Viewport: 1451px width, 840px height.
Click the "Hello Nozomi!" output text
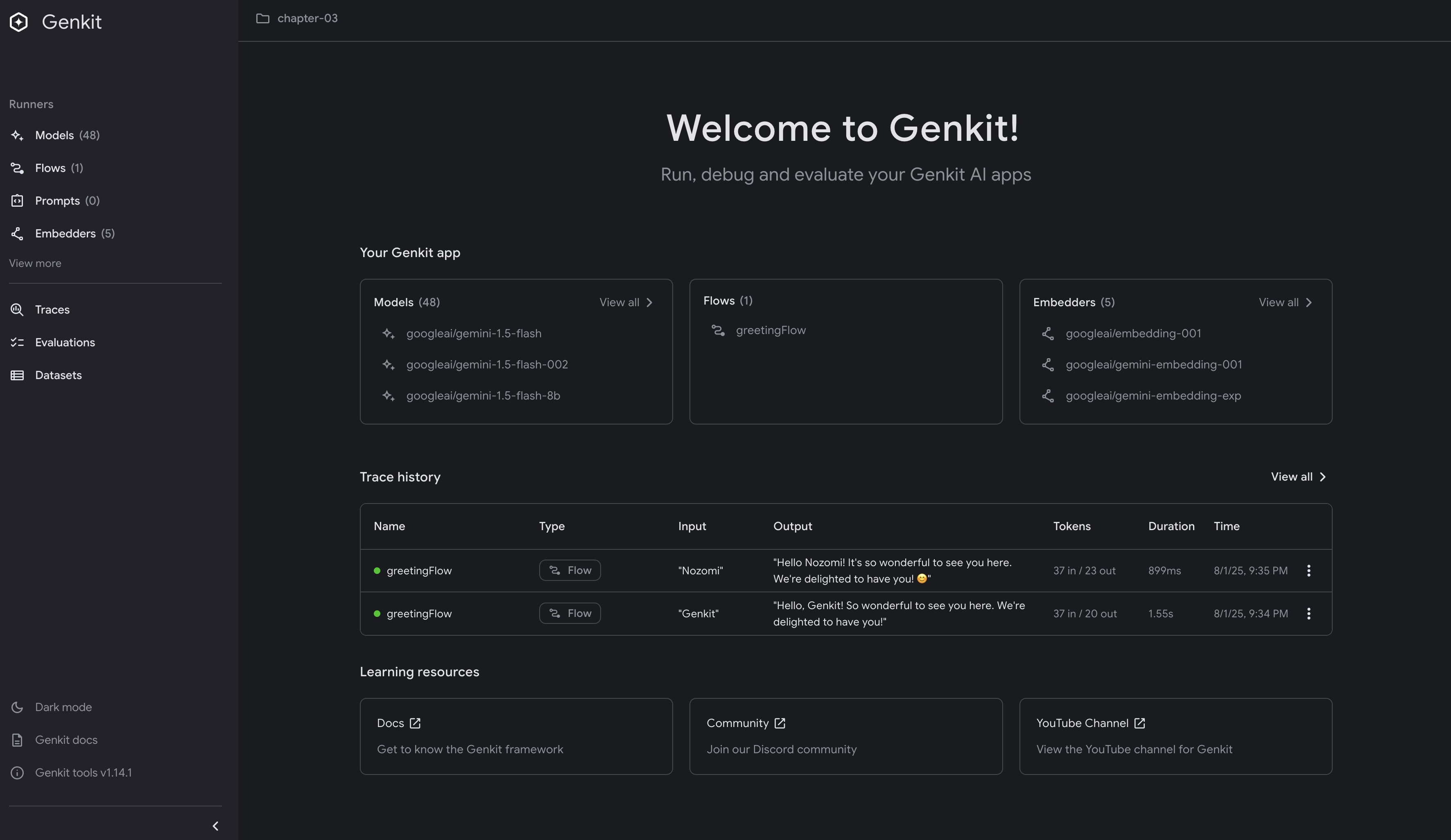(893, 571)
